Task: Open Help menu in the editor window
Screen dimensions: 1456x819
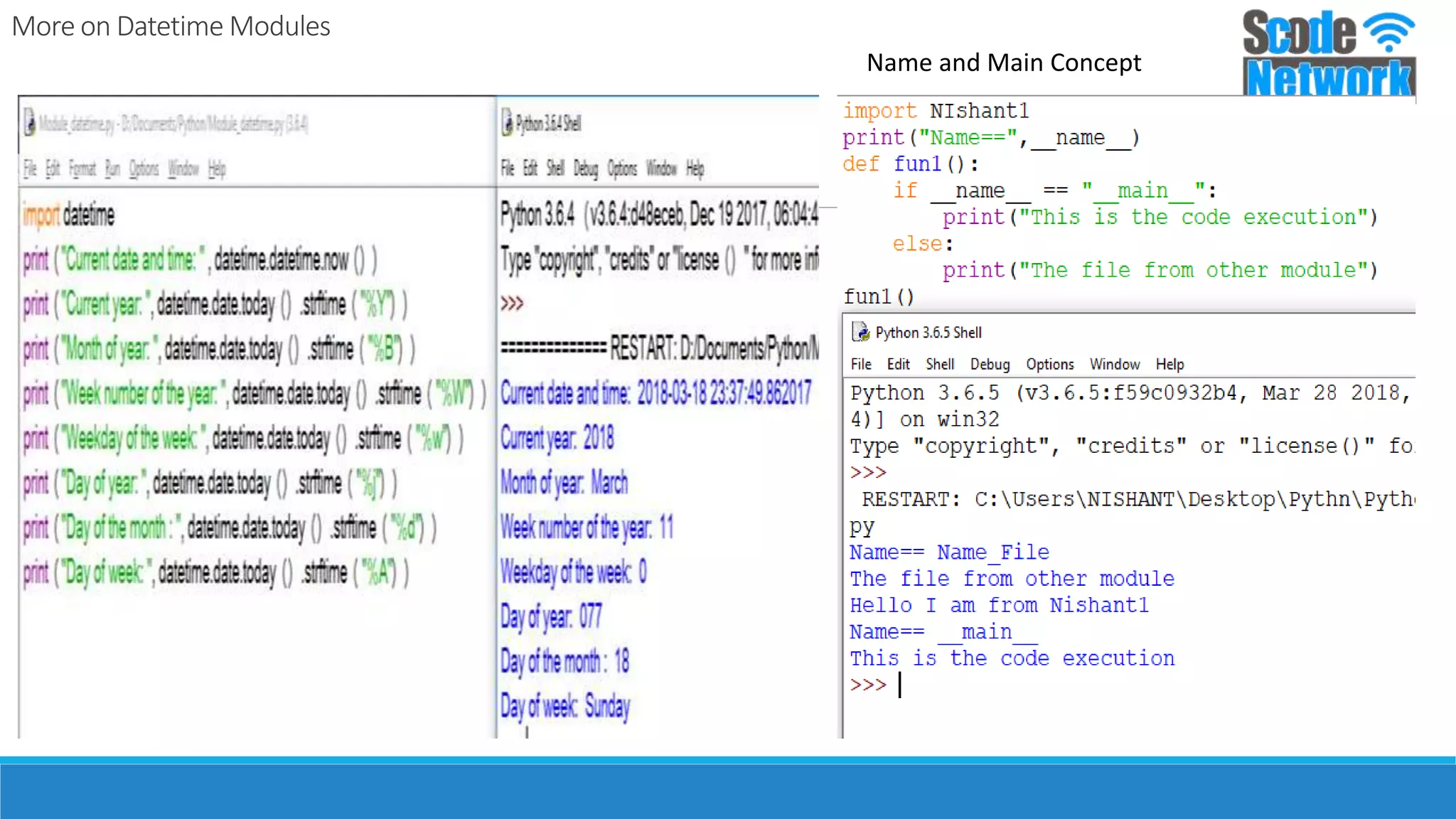Action: coord(217,168)
